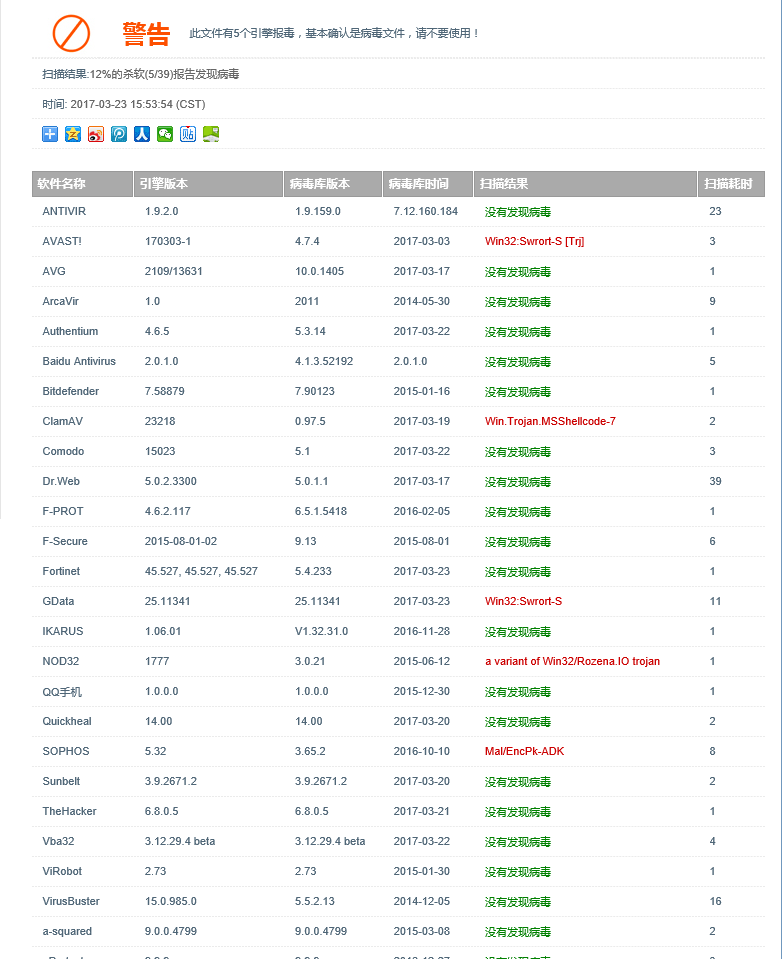This screenshot has width=782, height=959.
Task: Click the 病毒库版本 column header
Action: [333, 184]
